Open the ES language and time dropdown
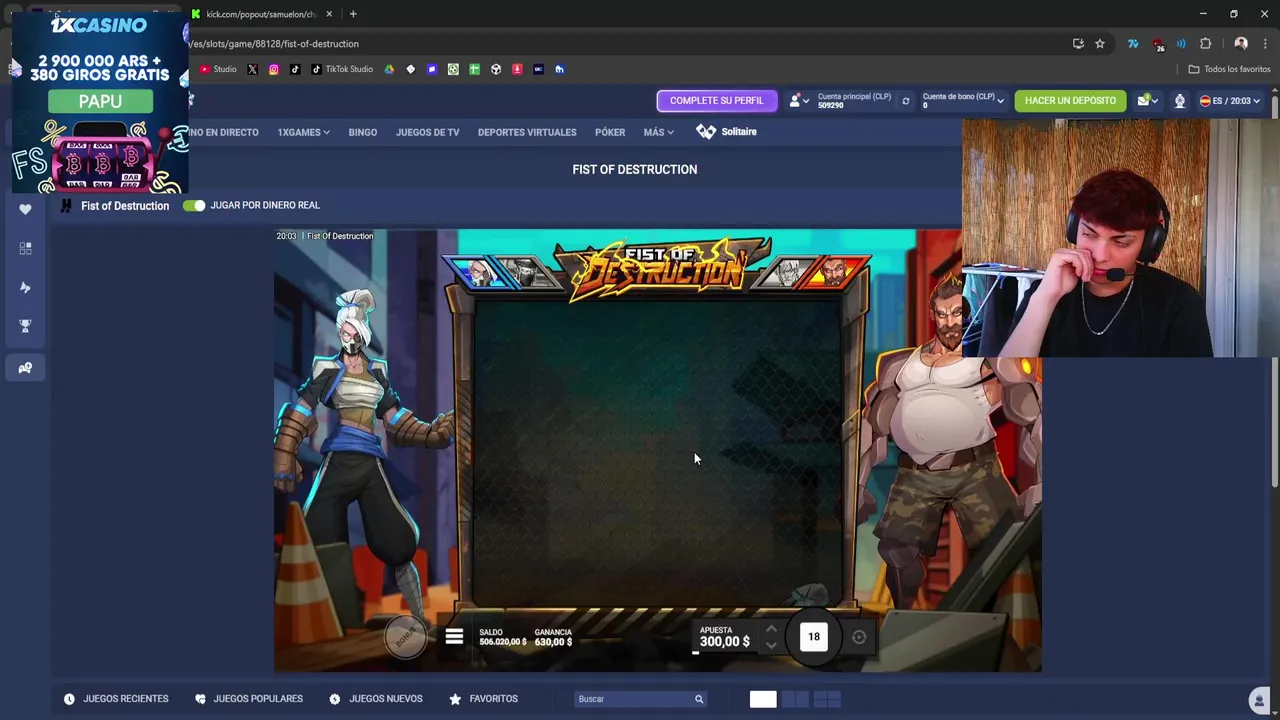Viewport: 1280px width, 720px height. [1230, 100]
